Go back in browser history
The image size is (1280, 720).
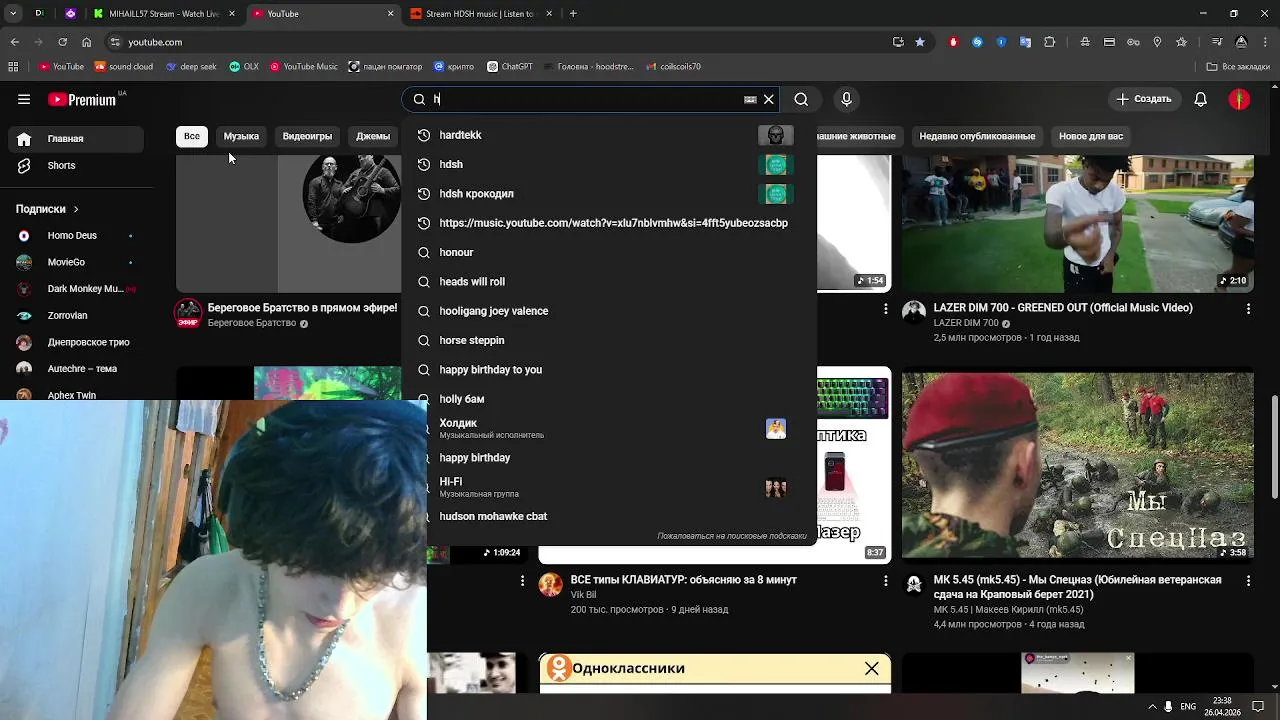[x=14, y=42]
